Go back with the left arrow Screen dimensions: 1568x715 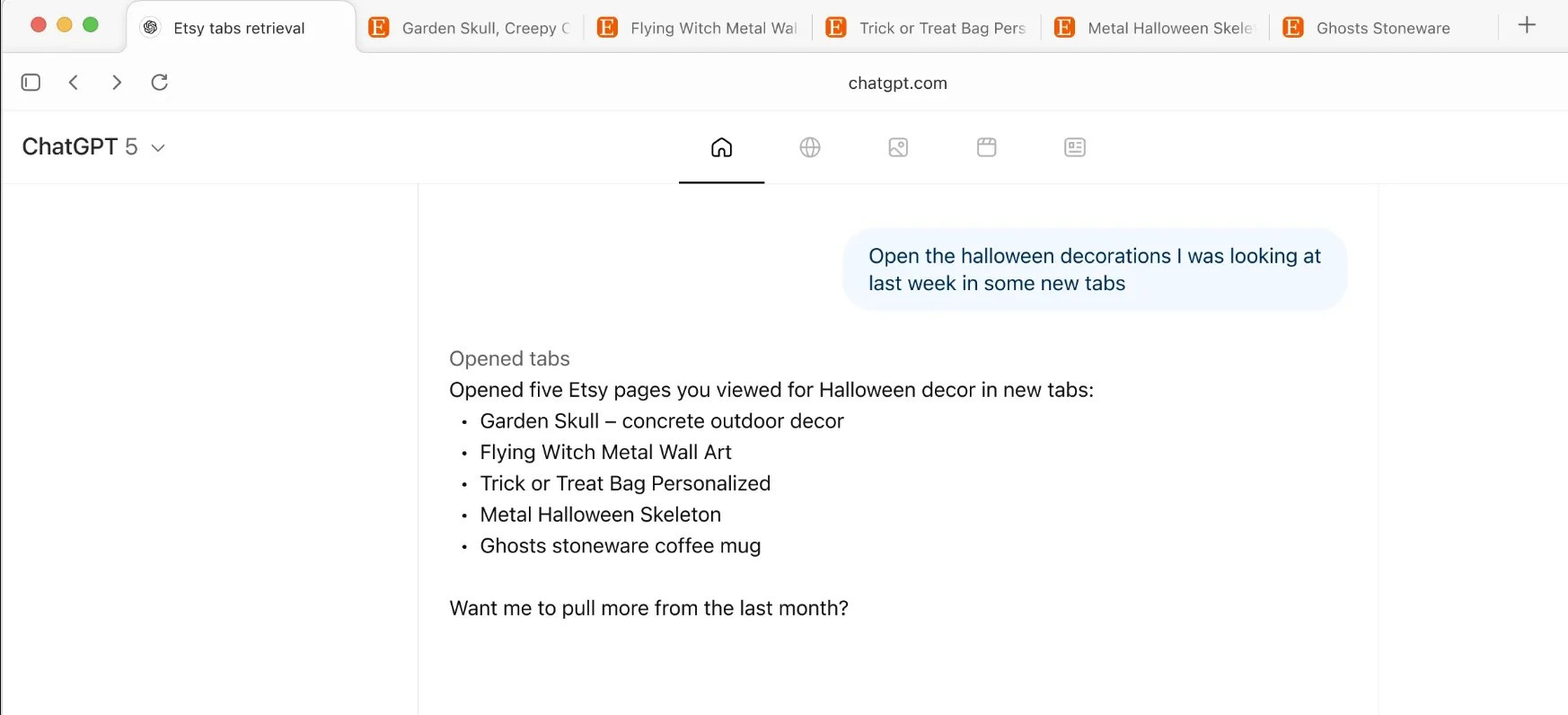point(74,83)
